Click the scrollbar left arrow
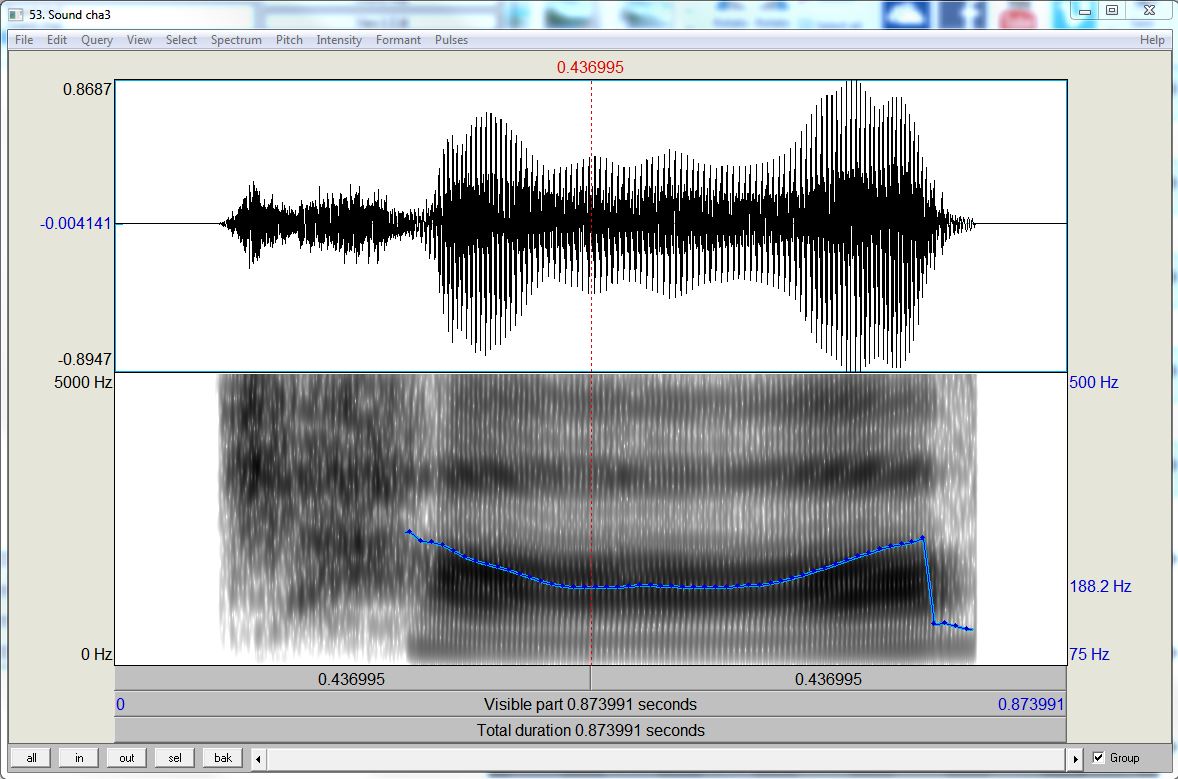Image resolution: width=1178 pixels, height=779 pixels. 258,759
